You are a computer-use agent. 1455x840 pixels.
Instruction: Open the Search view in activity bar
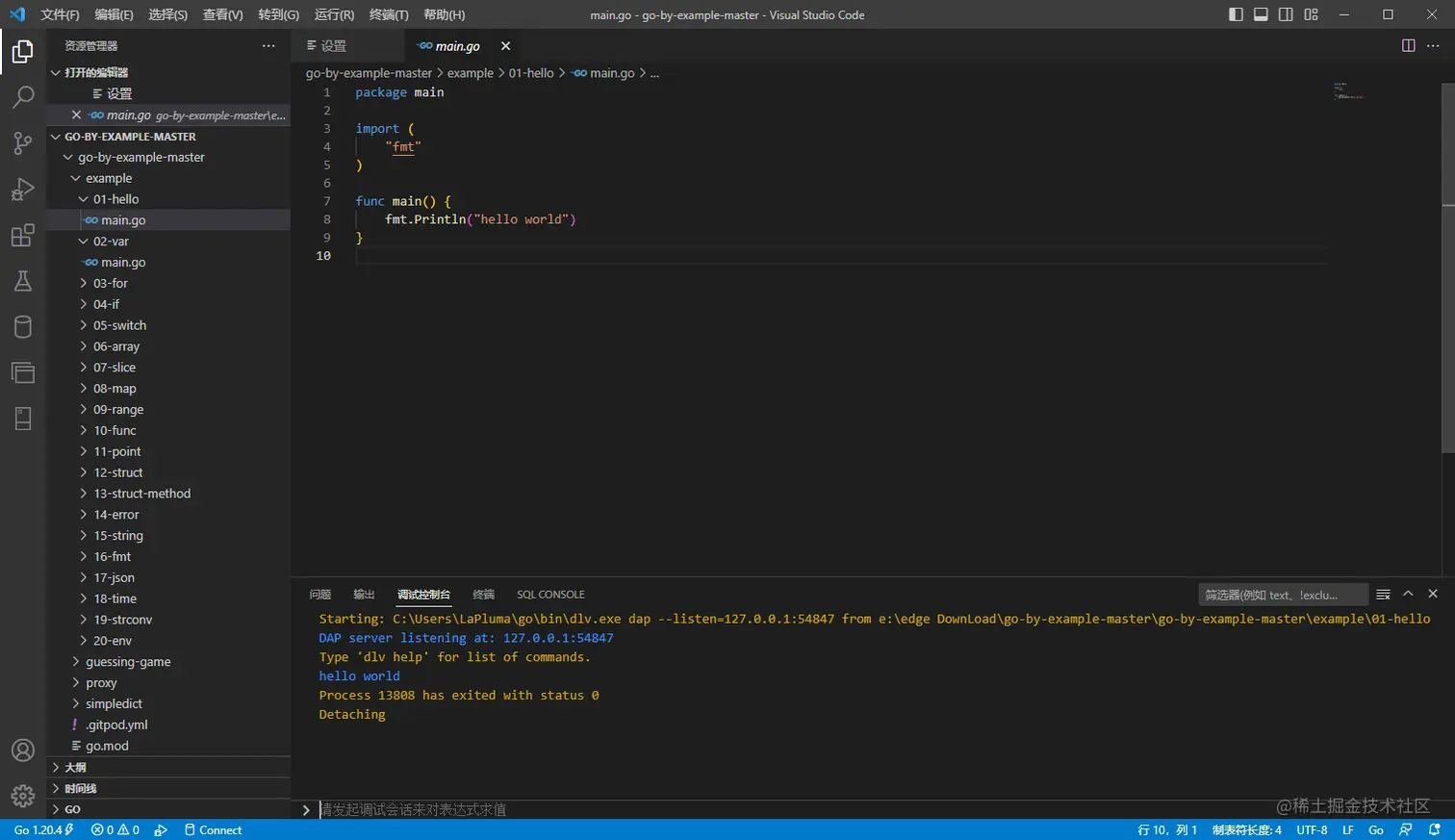pyautogui.click(x=23, y=97)
